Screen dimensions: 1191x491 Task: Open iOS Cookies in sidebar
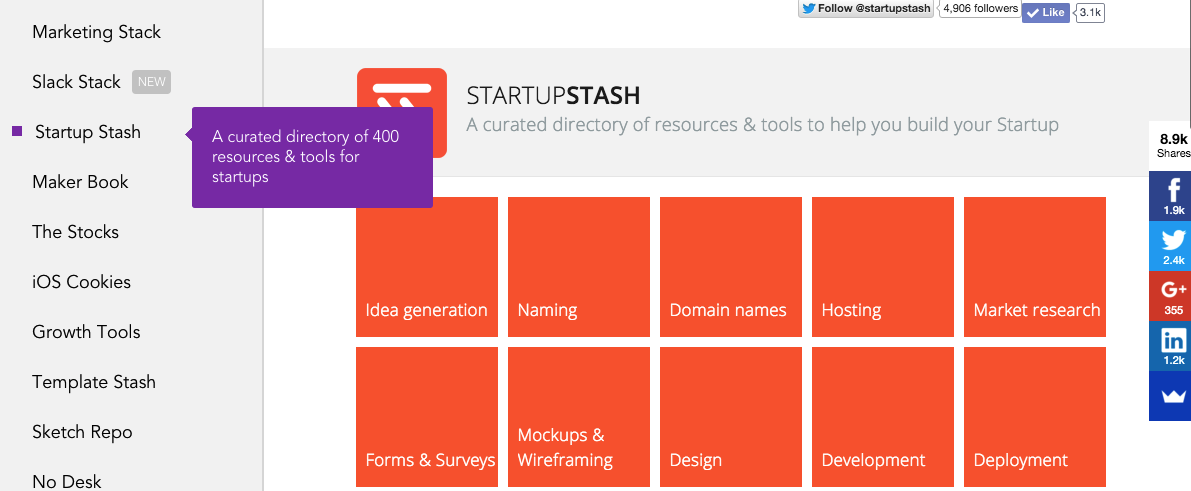[x=81, y=282]
